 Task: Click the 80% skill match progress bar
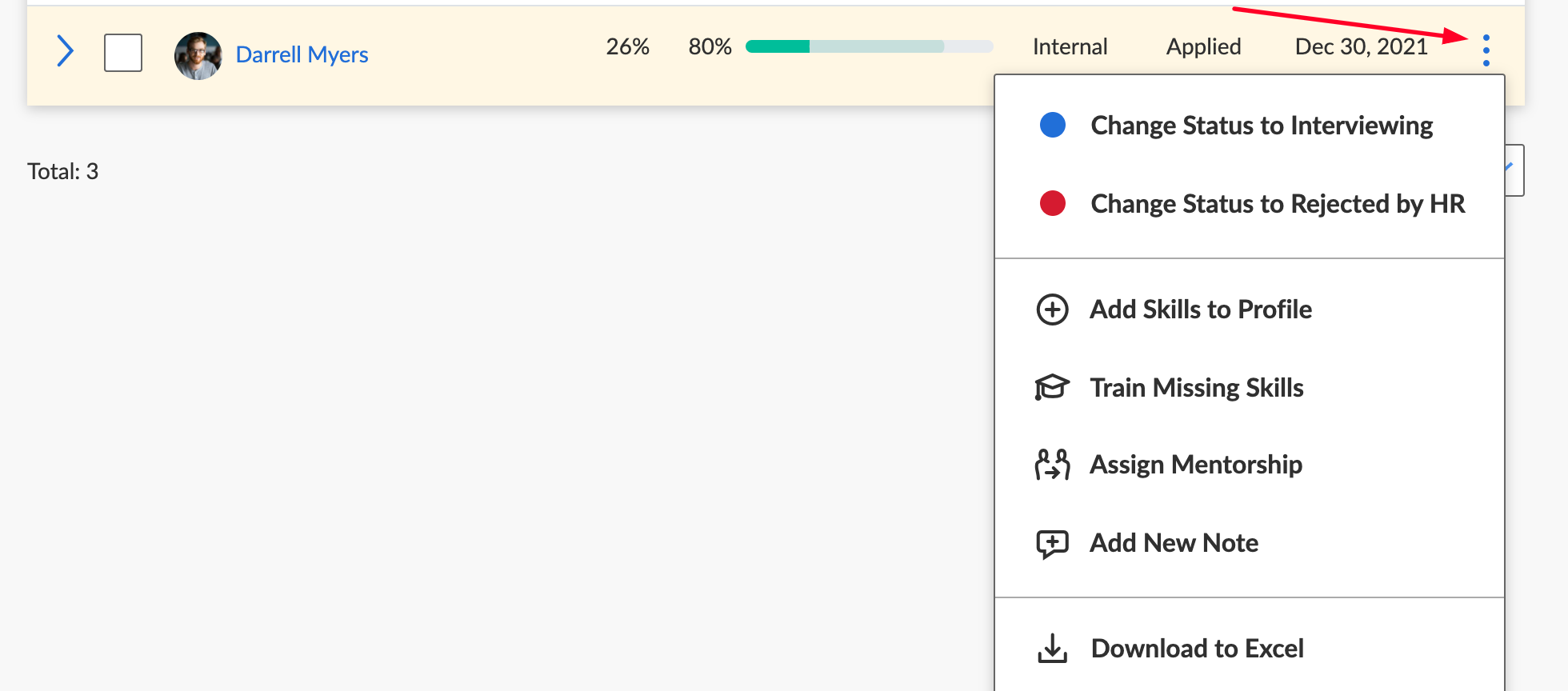[869, 47]
